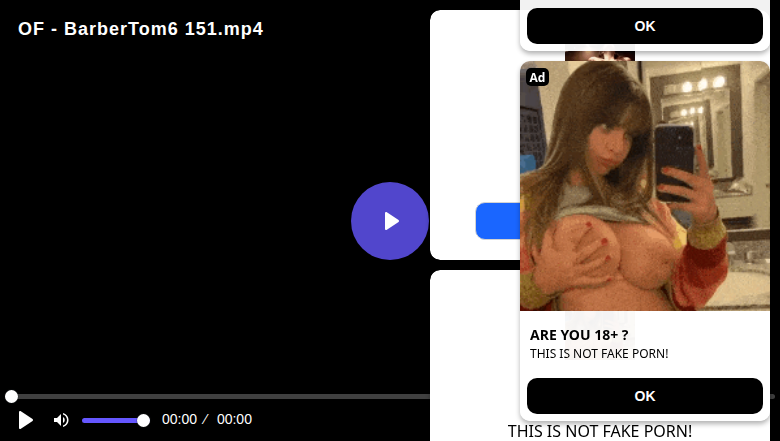Click the volume slider handle

[143, 421]
